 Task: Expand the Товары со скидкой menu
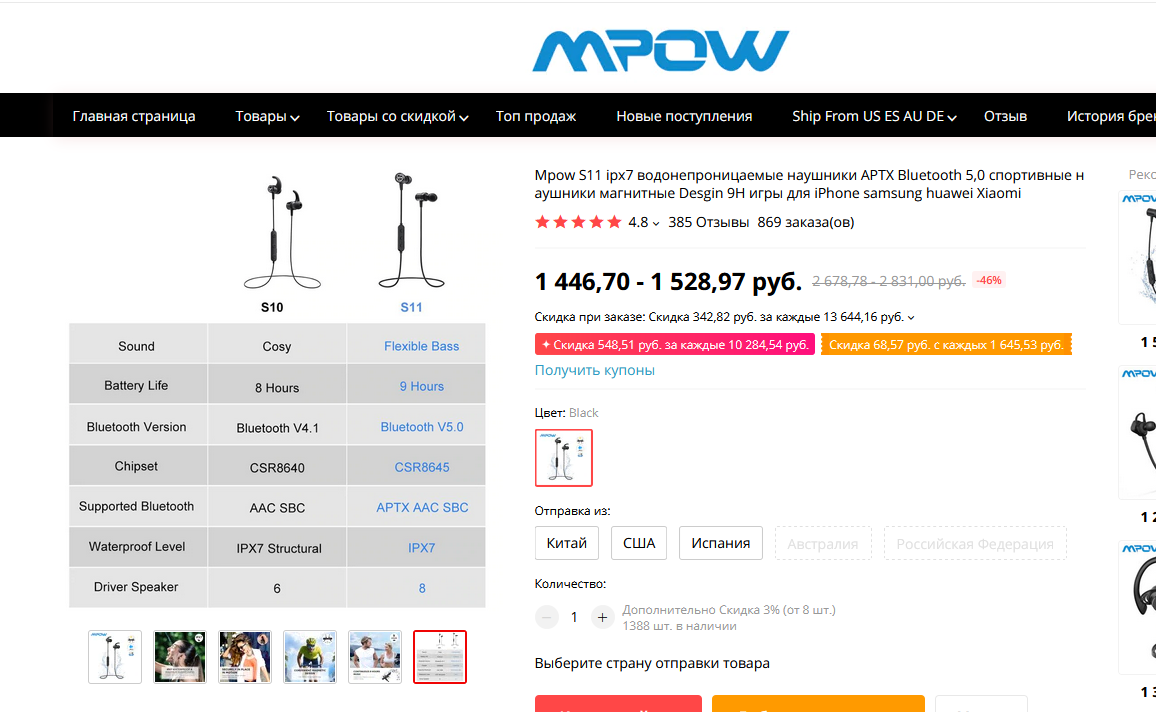click(x=397, y=116)
